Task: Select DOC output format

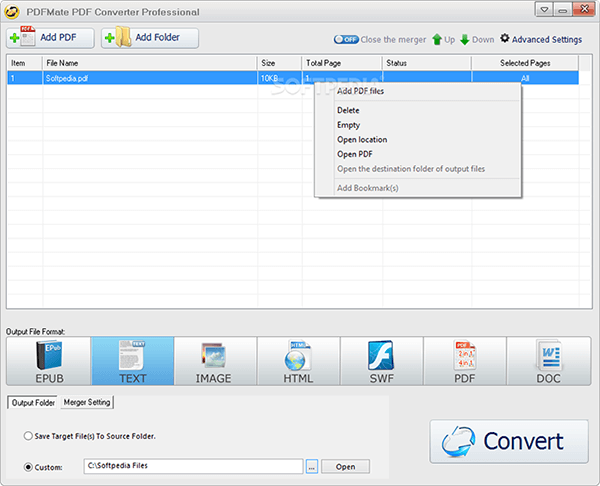Action: [549, 361]
